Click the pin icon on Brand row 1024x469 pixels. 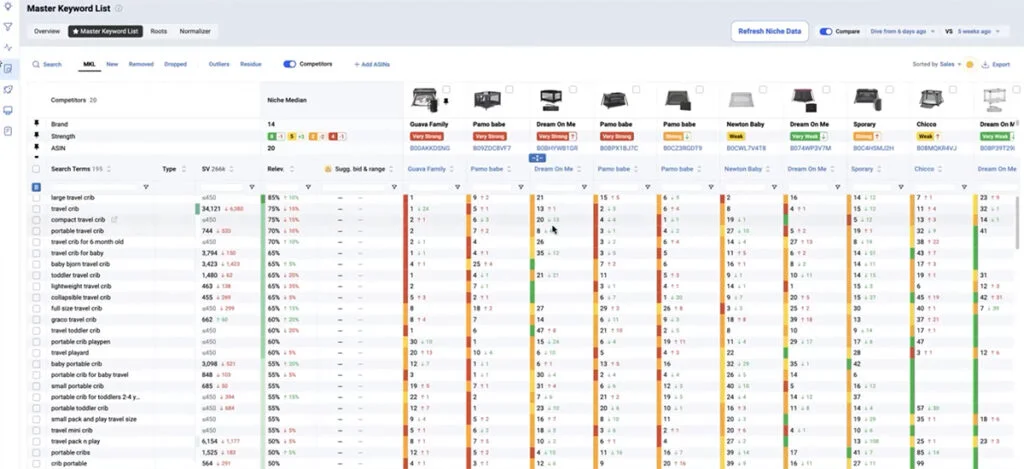point(37,124)
